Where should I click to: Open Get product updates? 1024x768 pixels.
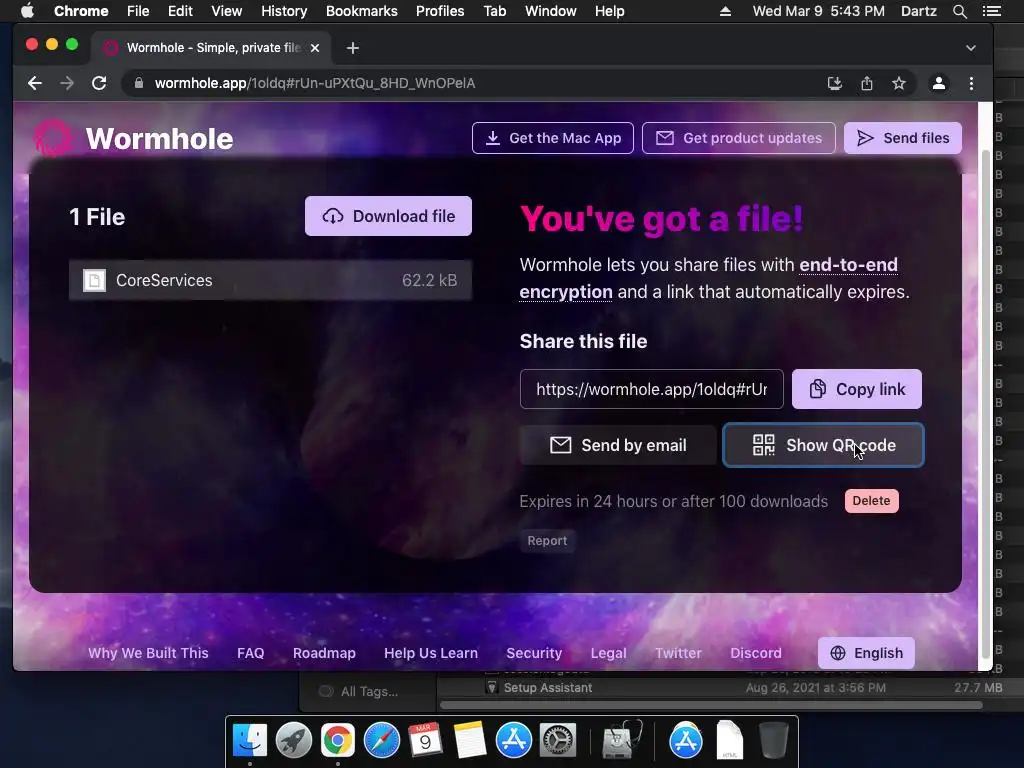click(x=739, y=138)
